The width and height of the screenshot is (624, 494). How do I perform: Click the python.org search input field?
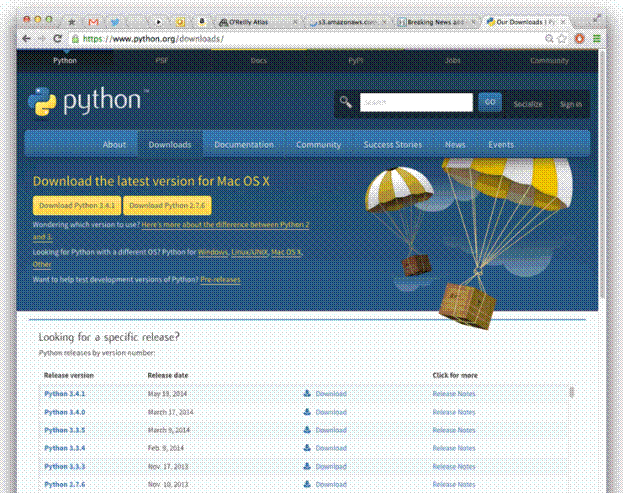[416, 102]
